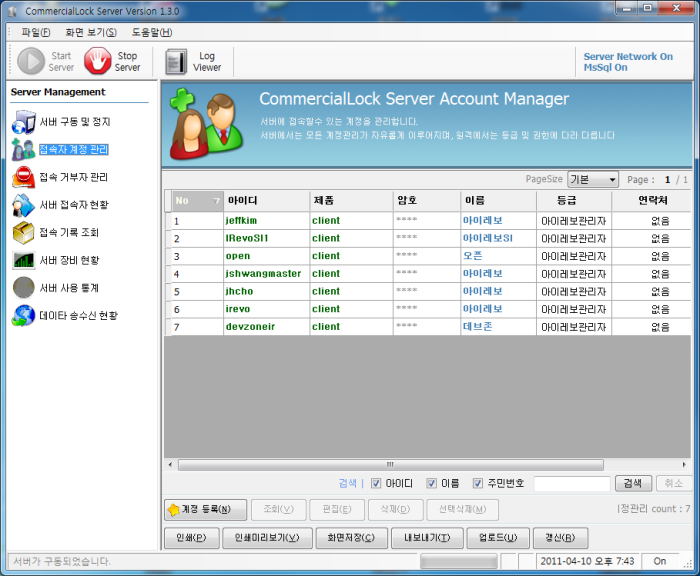Click the 인쇄(P) print button
The height and width of the screenshot is (576, 700).
tap(192, 538)
